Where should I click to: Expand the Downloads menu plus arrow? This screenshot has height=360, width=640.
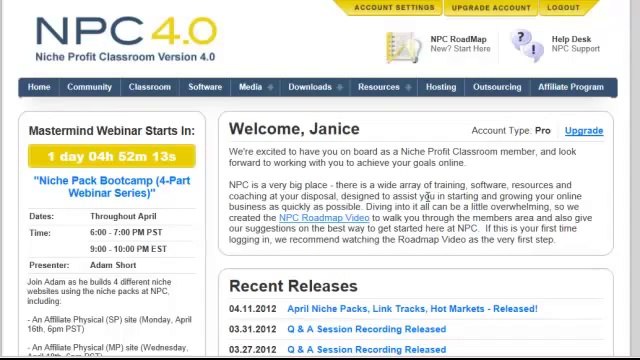[x=340, y=87]
